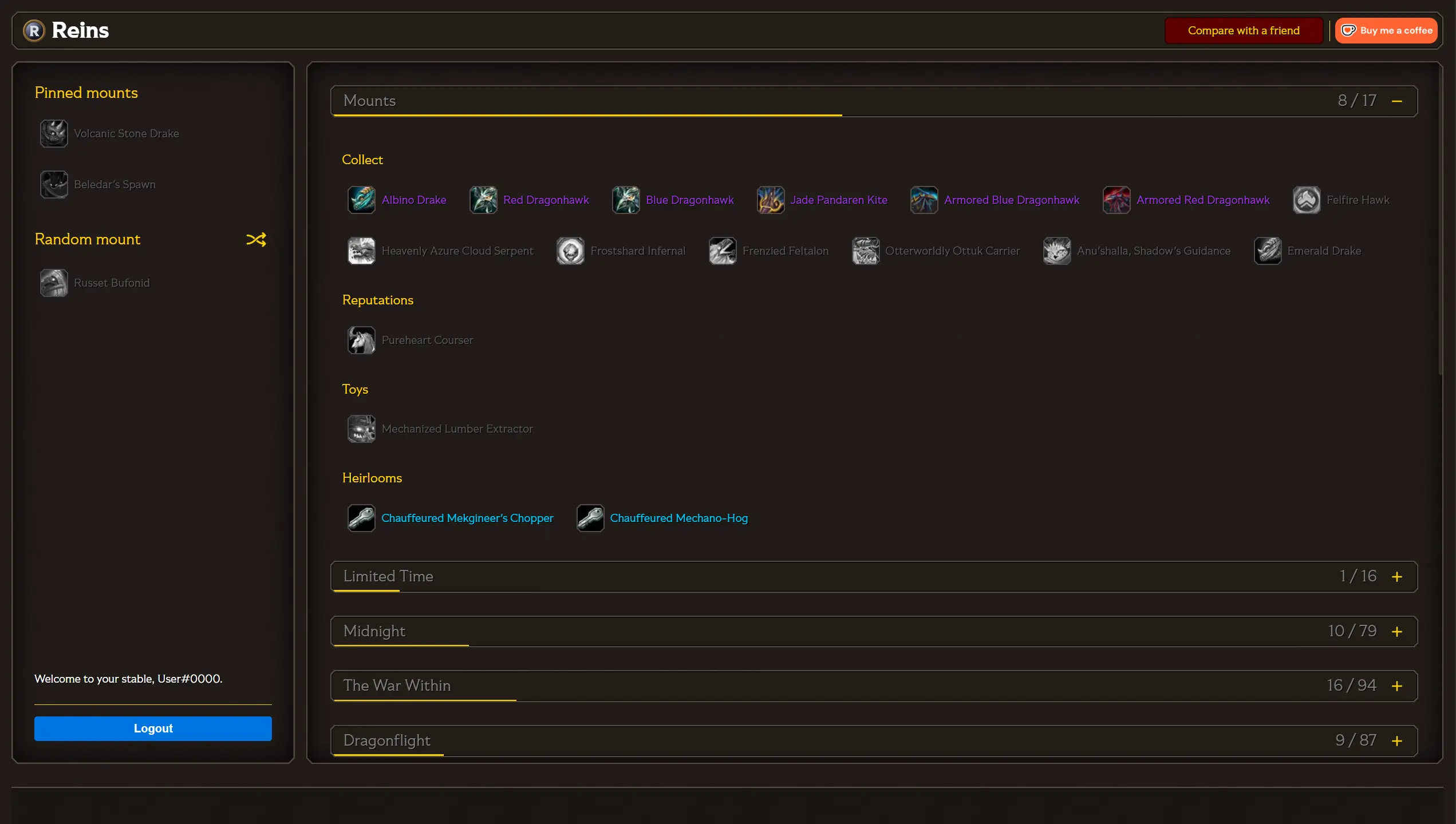This screenshot has height=824, width=1456.
Task: Open the Albino Drake link
Action: pos(414,200)
